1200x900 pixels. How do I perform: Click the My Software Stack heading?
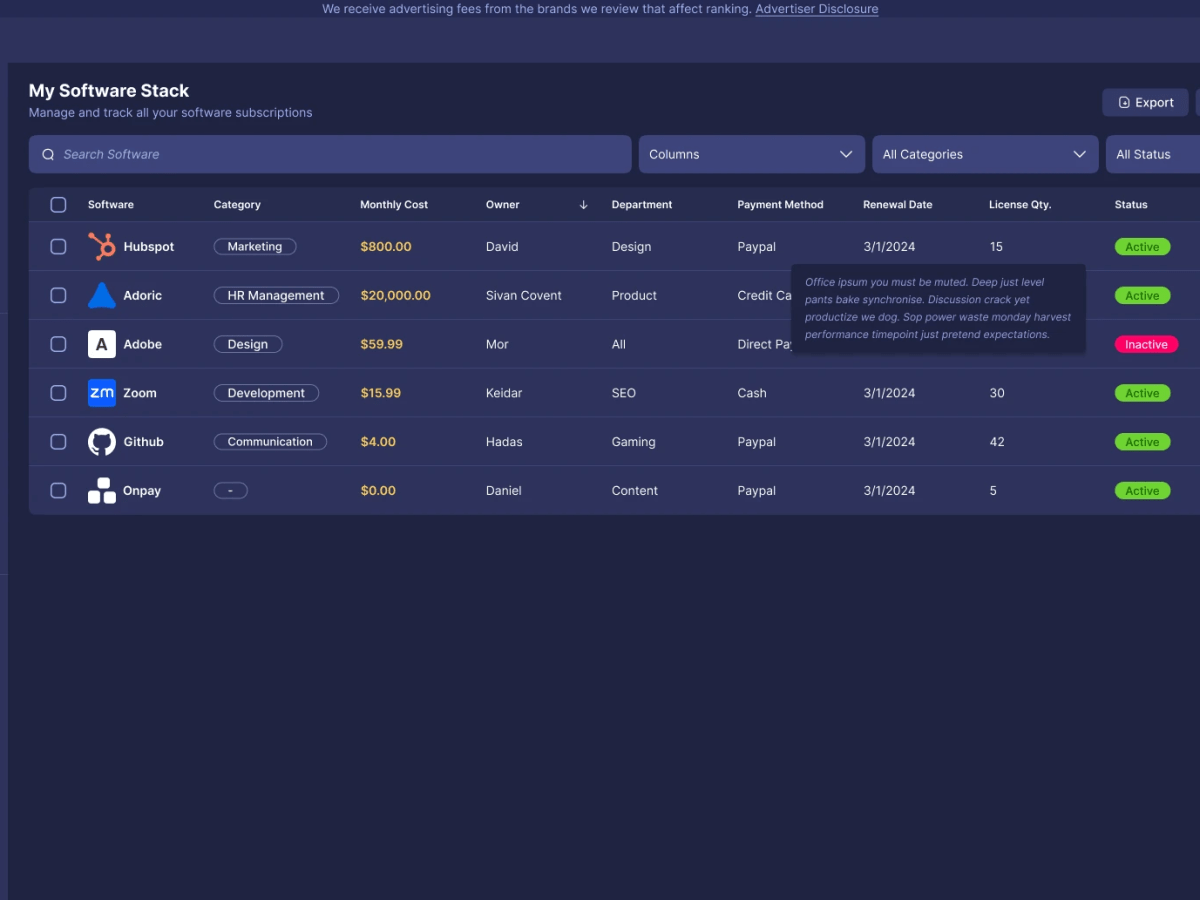pos(109,91)
